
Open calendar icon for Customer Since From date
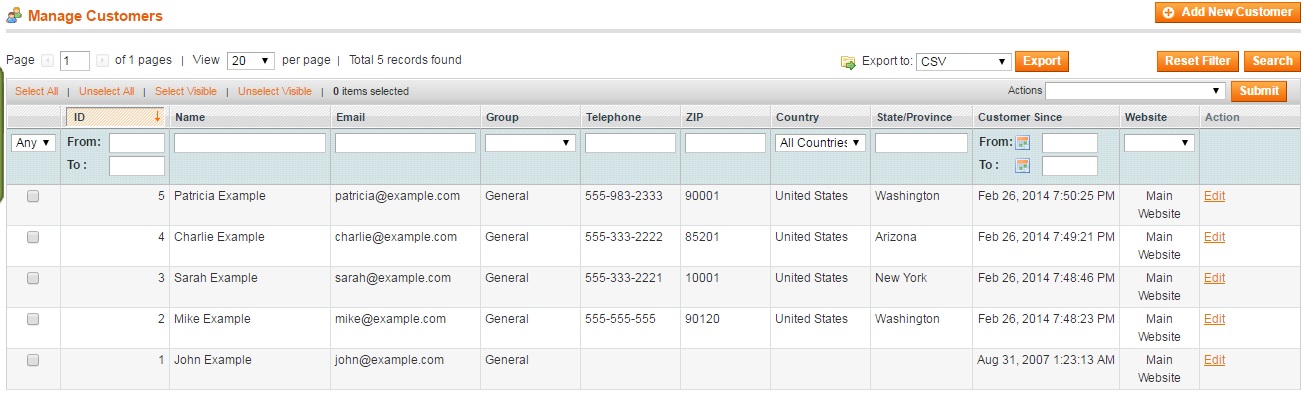click(1023, 143)
